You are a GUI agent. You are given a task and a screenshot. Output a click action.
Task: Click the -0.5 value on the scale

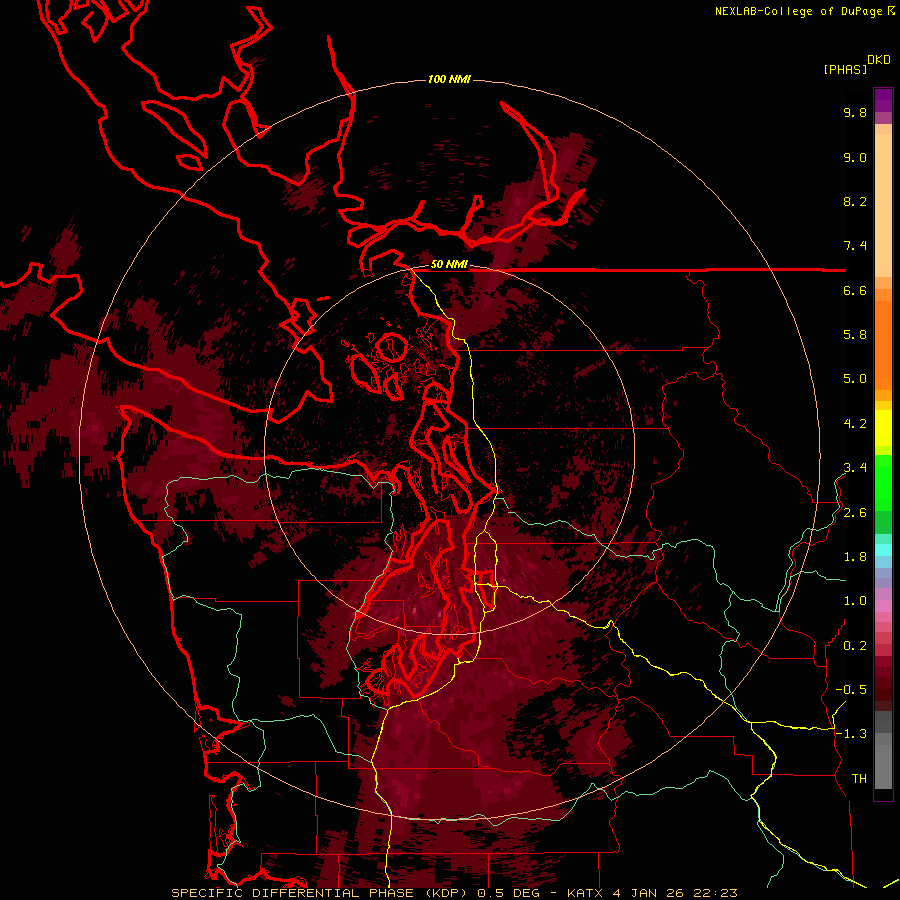[851, 690]
